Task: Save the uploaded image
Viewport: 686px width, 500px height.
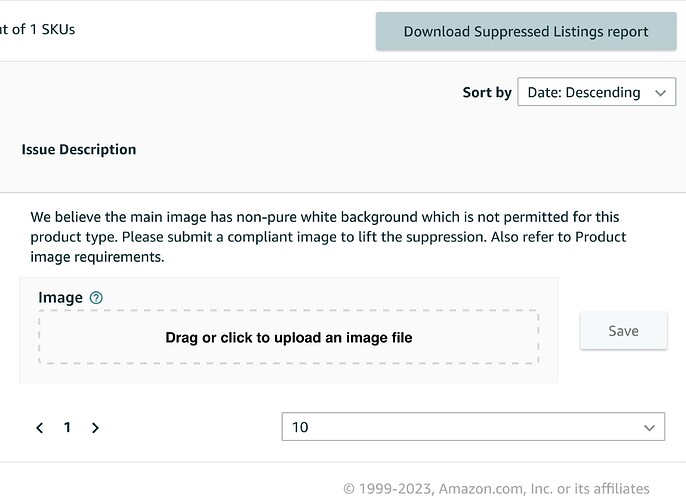Action: coord(623,331)
